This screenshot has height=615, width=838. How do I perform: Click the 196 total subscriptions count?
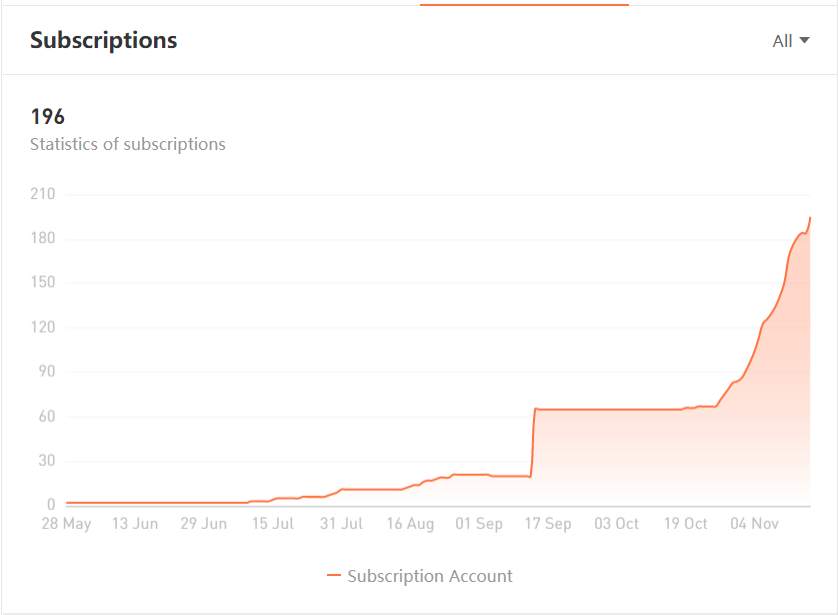pyautogui.click(x=48, y=116)
